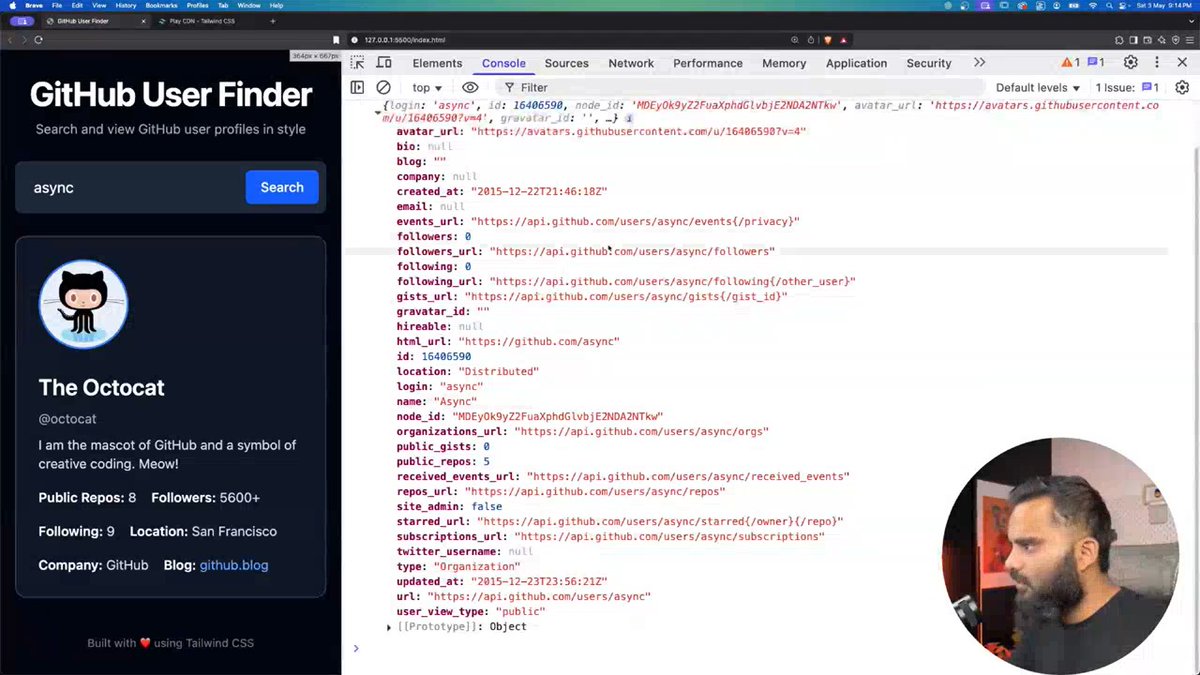This screenshot has width=1200, height=675.
Task: Reload the page with the browser refresh icon
Action: 38,40
